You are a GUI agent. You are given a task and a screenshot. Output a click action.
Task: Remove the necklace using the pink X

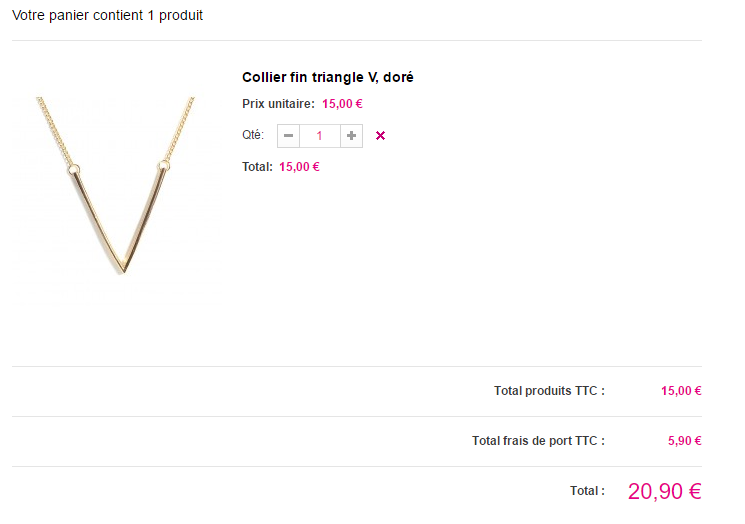[x=380, y=135]
